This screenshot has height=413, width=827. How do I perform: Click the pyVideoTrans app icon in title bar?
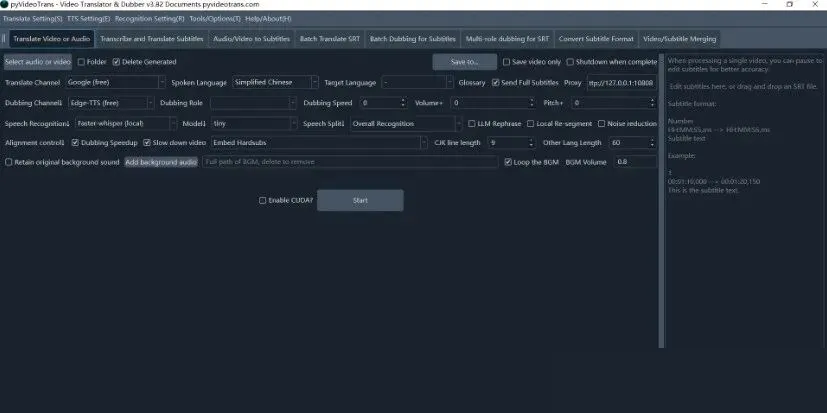(4, 4)
